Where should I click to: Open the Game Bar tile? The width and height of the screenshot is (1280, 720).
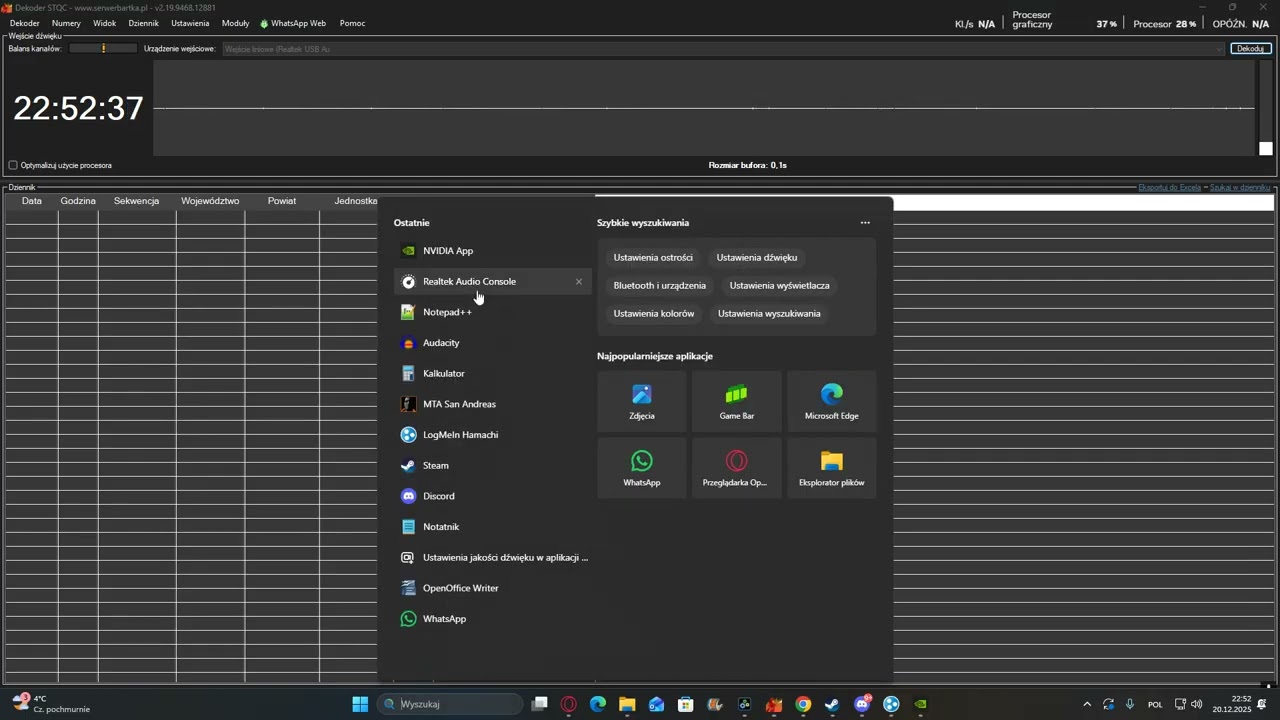click(737, 402)
